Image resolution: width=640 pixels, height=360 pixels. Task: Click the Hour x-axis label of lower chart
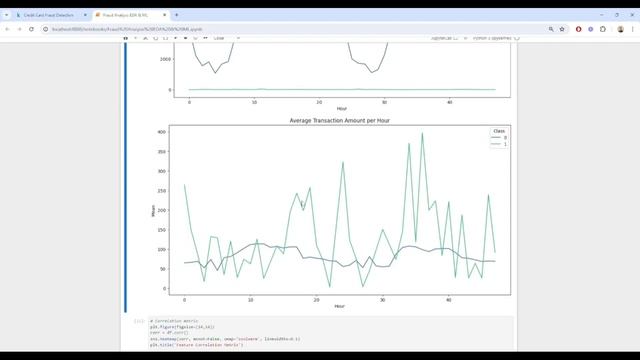340,306
